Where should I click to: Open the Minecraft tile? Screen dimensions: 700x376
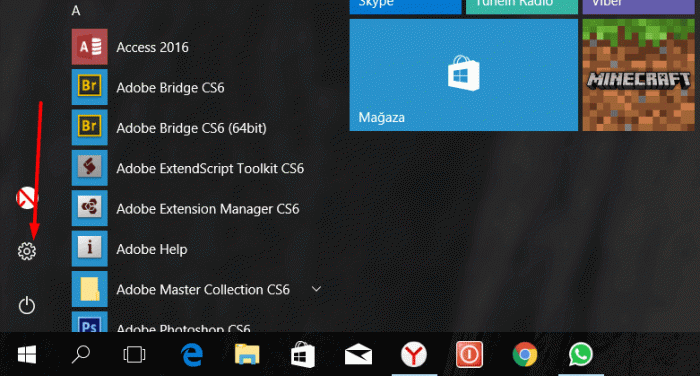638,75
